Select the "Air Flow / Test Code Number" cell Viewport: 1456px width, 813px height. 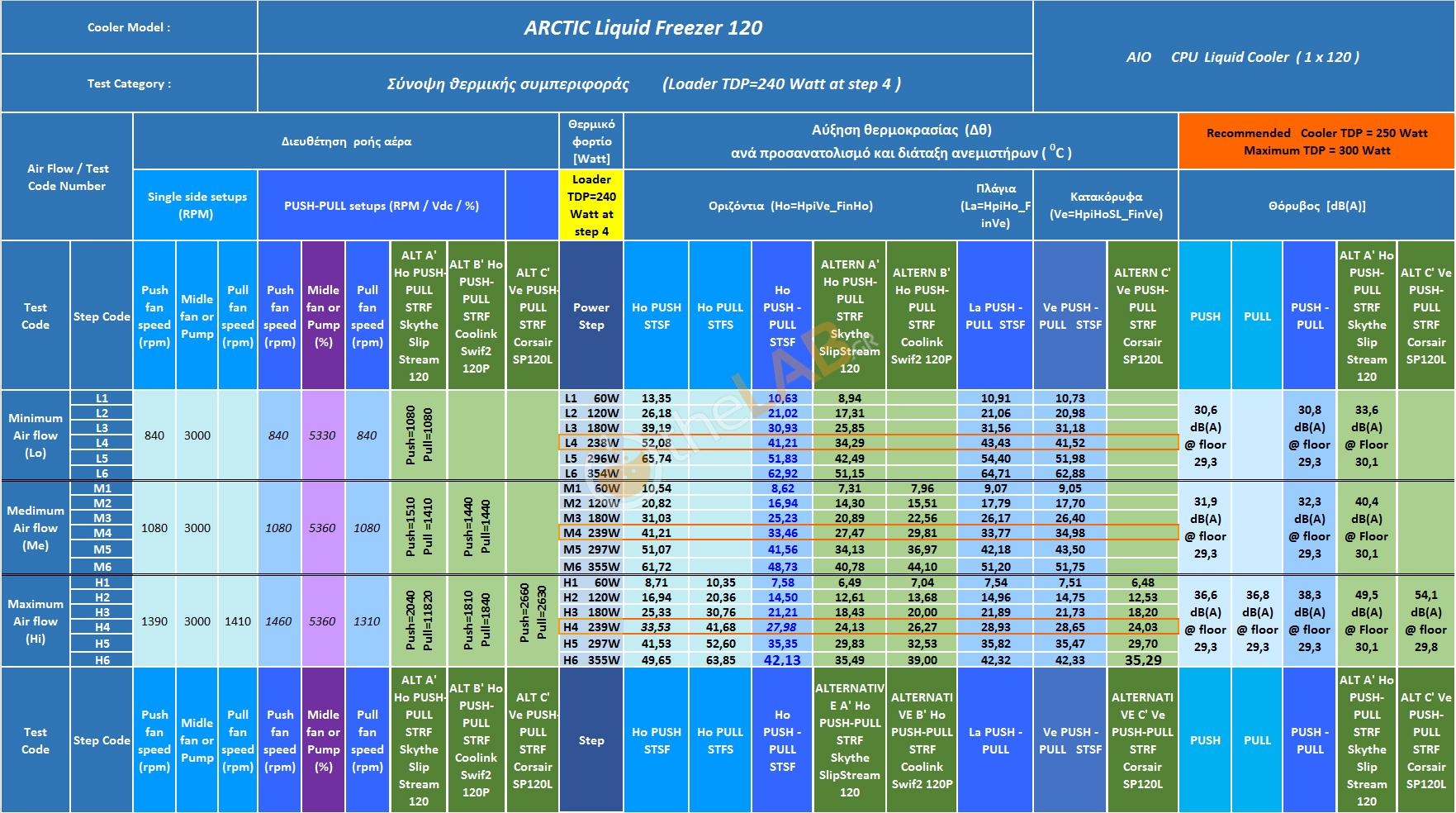(x=67, y=177)
